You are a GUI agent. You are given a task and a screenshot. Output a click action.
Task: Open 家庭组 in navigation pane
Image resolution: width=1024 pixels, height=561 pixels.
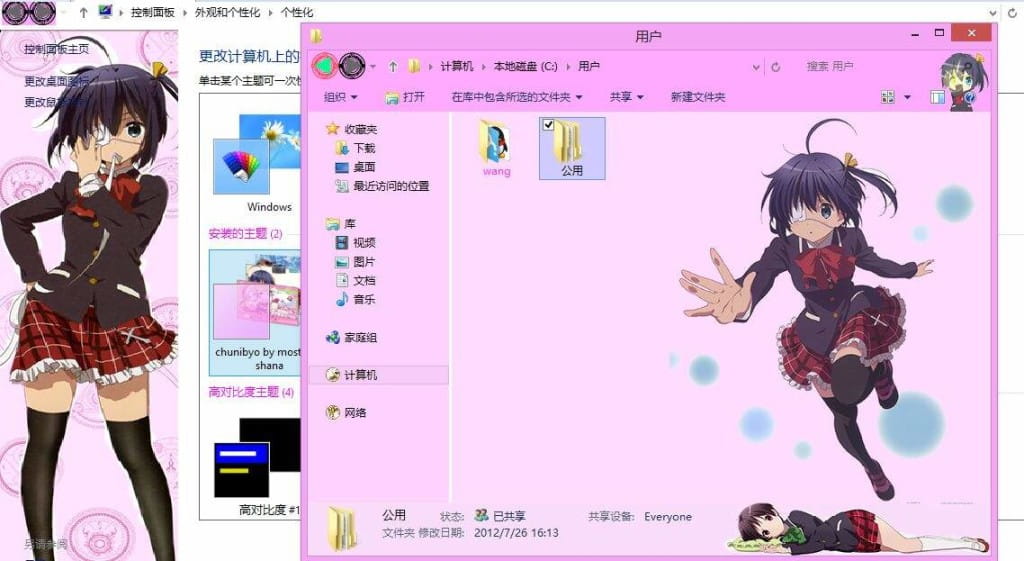click(x=351, y=338)
